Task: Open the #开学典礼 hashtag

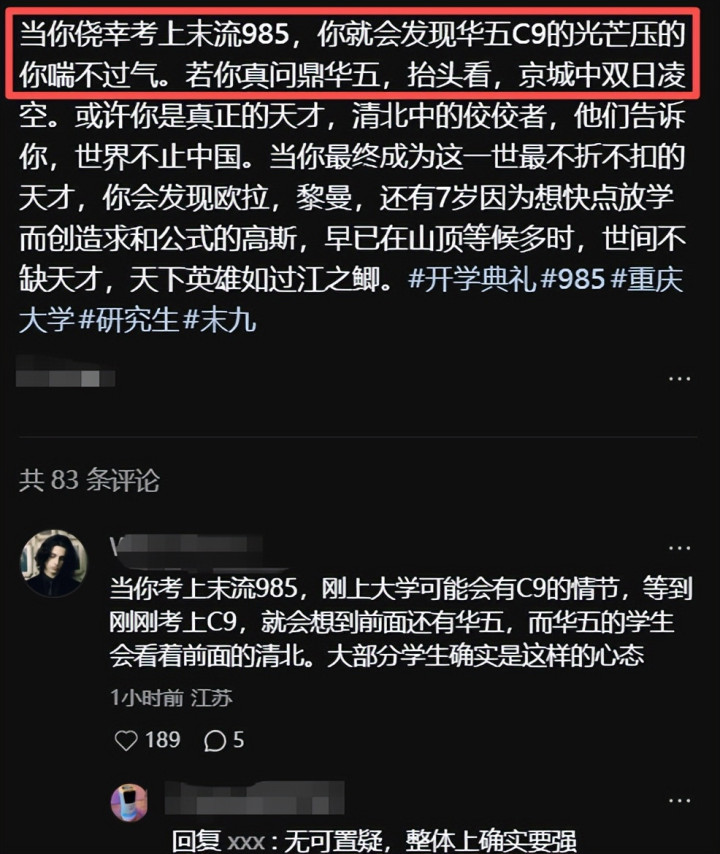Action: coord(473,279)
